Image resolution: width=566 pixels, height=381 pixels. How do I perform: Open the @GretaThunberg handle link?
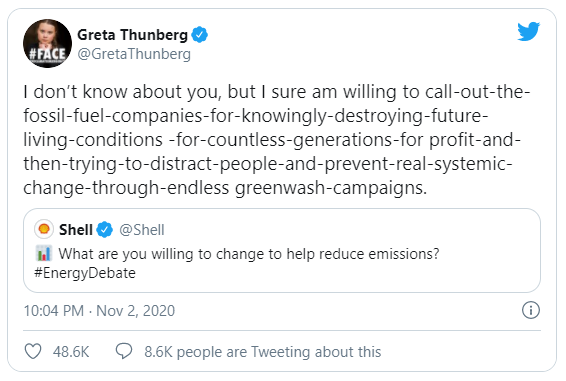[x=134, y=54]
